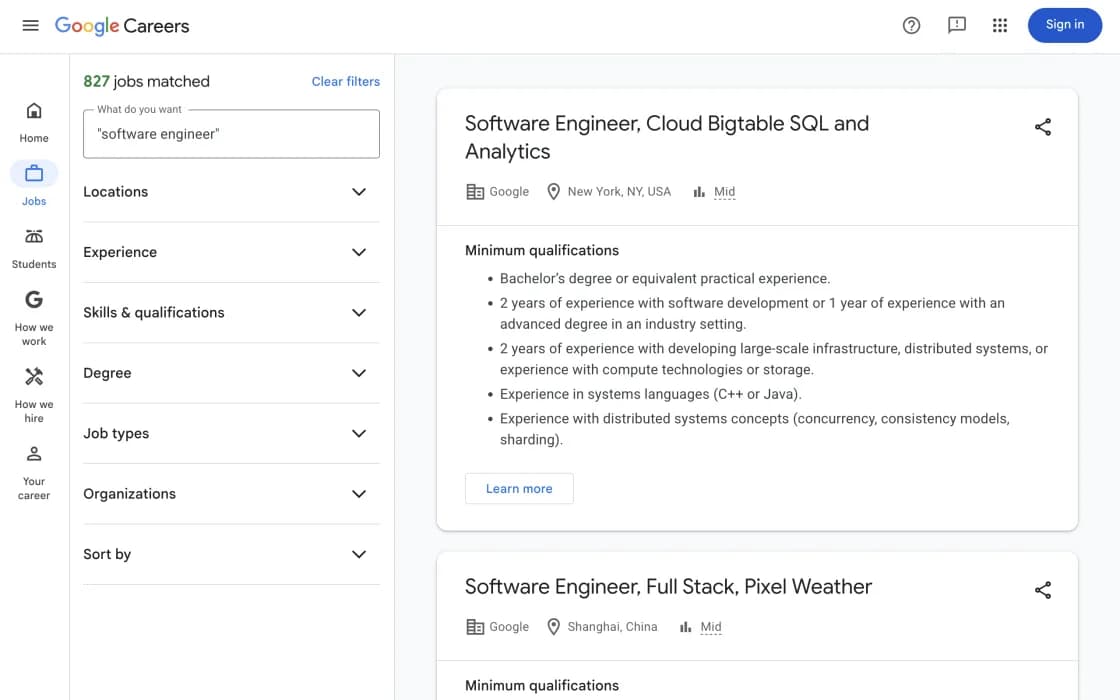Click company building icon on Pixel Weather job
Image resolution: width=1120 pixels, height=700 pixels.
(475, 626)
